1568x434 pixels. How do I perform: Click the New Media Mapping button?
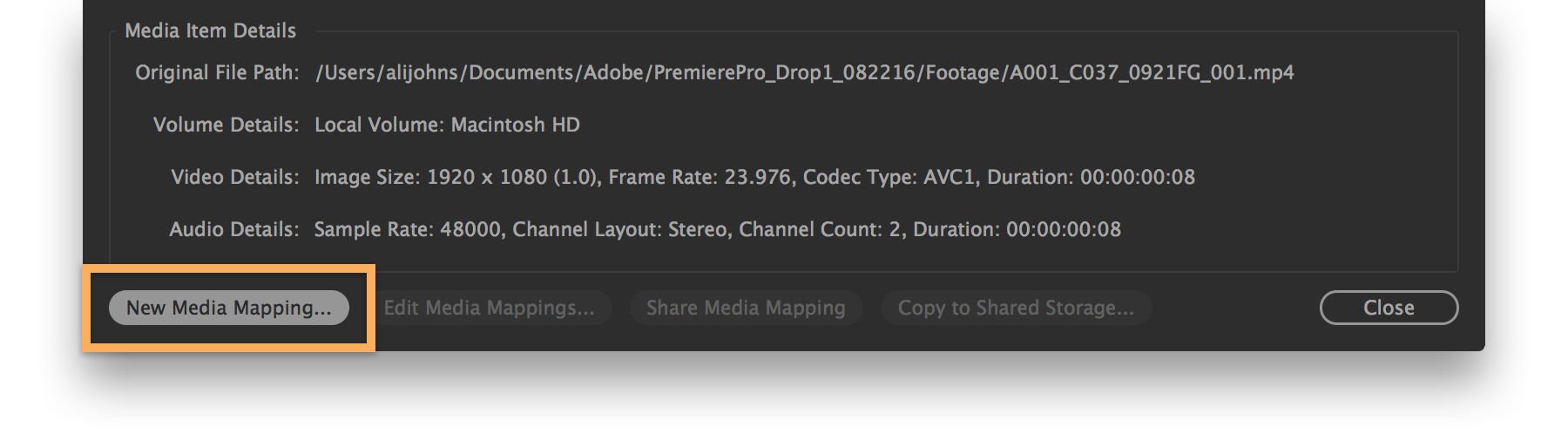click(x=228, y=308)
